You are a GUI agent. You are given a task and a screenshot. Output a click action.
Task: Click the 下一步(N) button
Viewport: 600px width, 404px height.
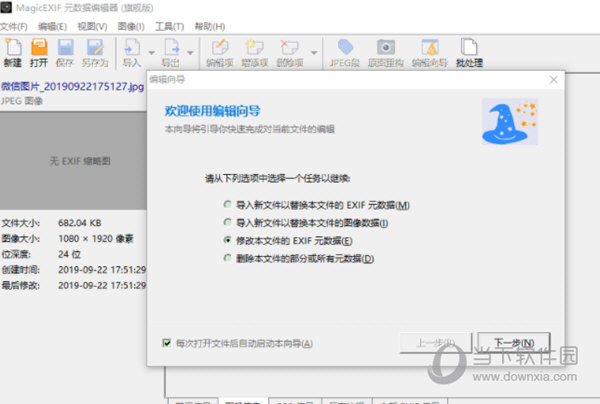coord(514,342)
